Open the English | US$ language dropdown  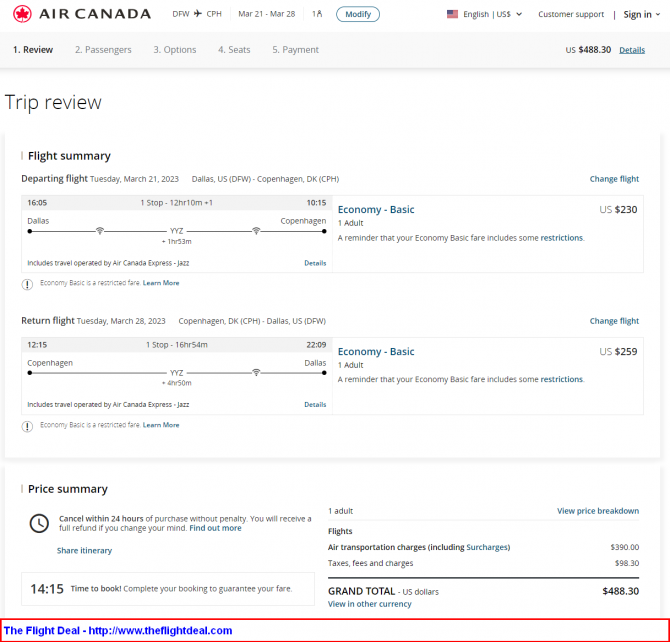[492, 14]
